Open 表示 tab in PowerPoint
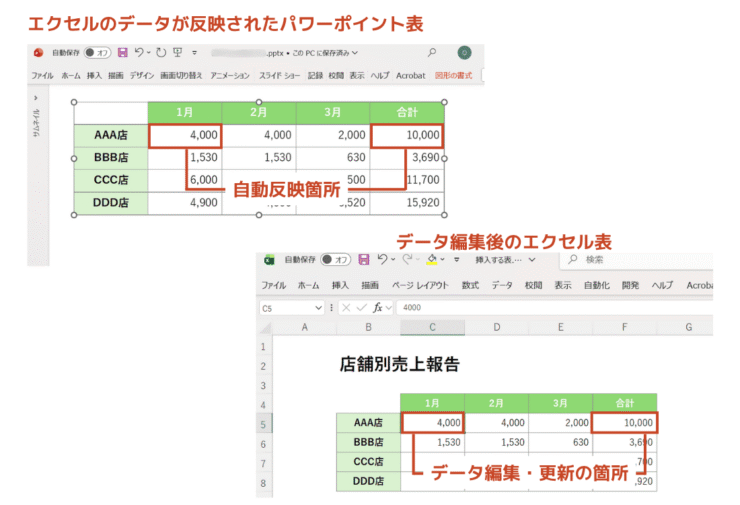The image size is (740, 505). tap(357, 76)
